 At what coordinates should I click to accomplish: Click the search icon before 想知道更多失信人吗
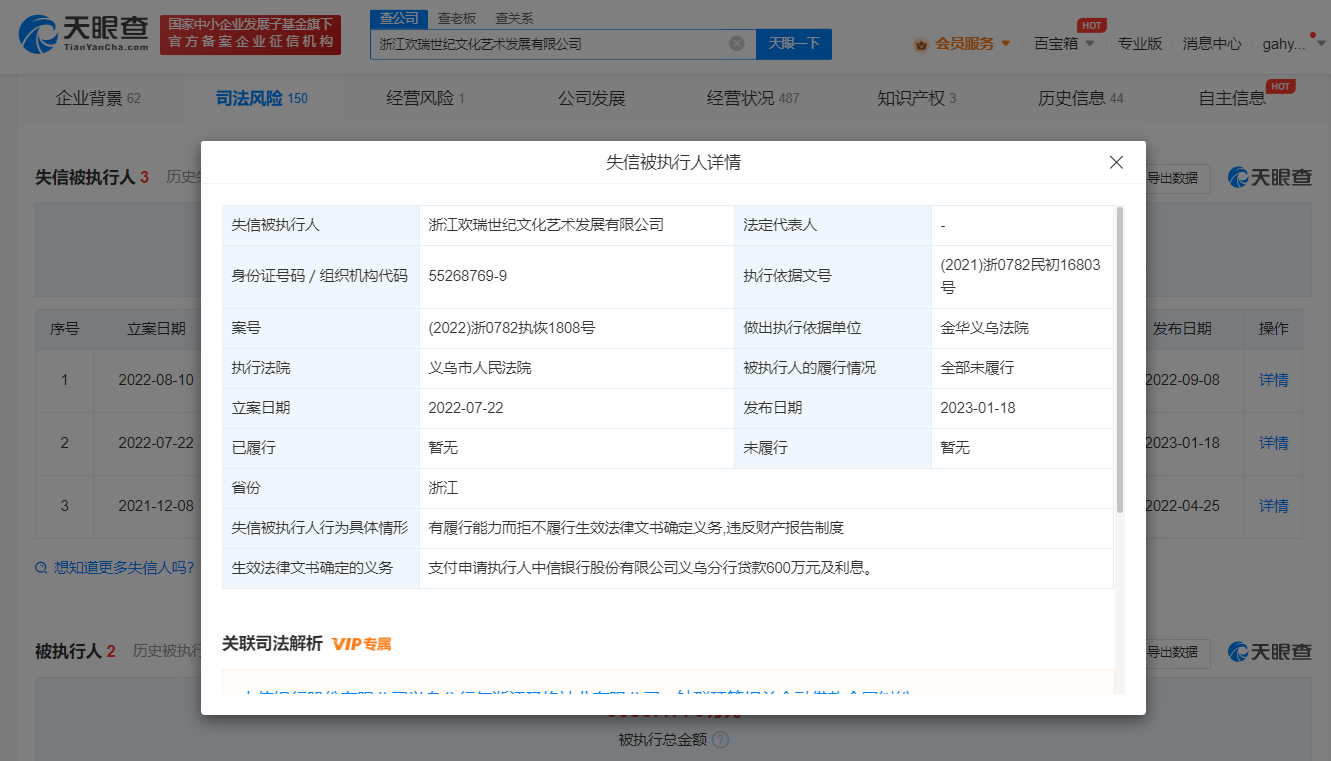point(41,568)
